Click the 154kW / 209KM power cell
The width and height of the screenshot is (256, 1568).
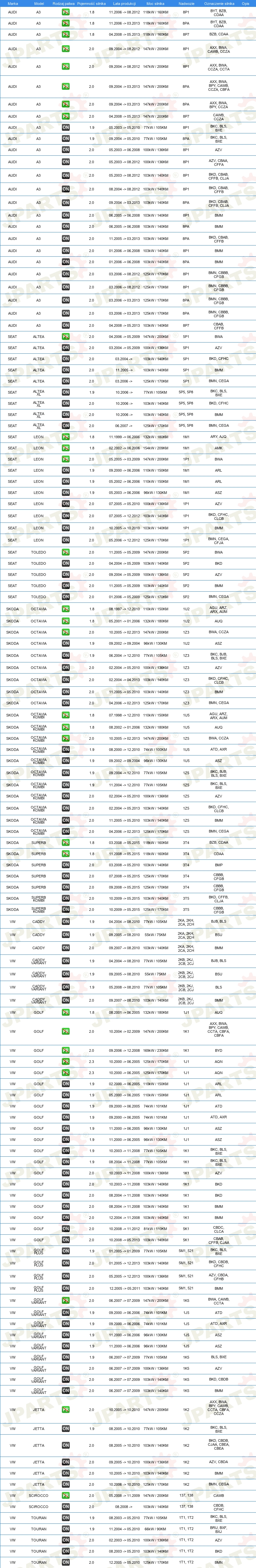(156, 448)
